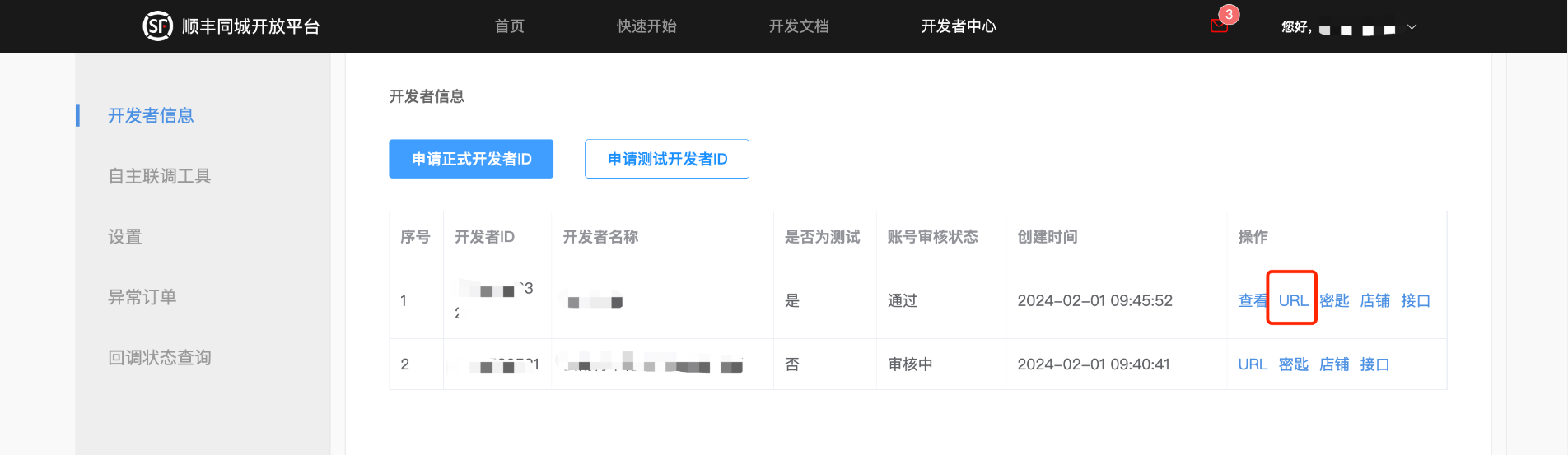The image size is (1568, 455).
Task: Open 接口 link in the second row
Action: coord(1374,364)
